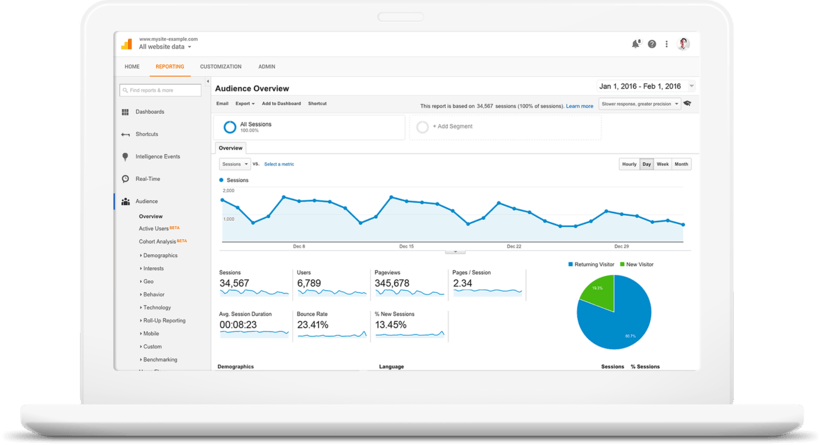The height and width of the screenshot is (445, 821).
Task: Select the Hourly granularity toggle
Action: pos(629,164)
